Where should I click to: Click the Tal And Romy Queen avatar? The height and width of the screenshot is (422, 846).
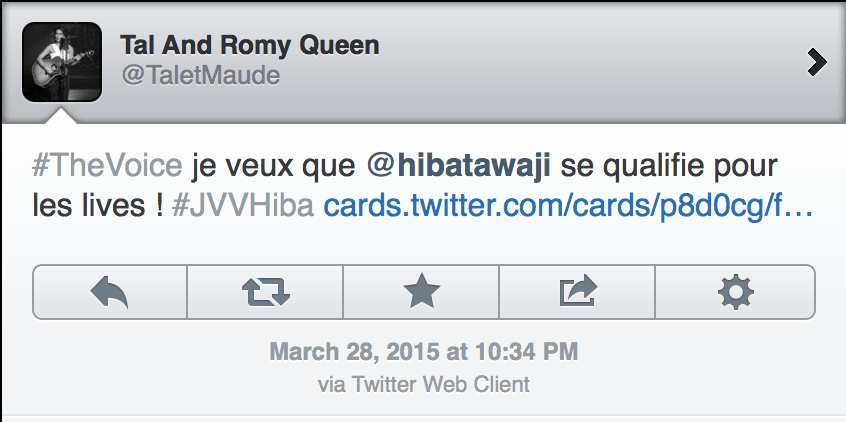62,62
